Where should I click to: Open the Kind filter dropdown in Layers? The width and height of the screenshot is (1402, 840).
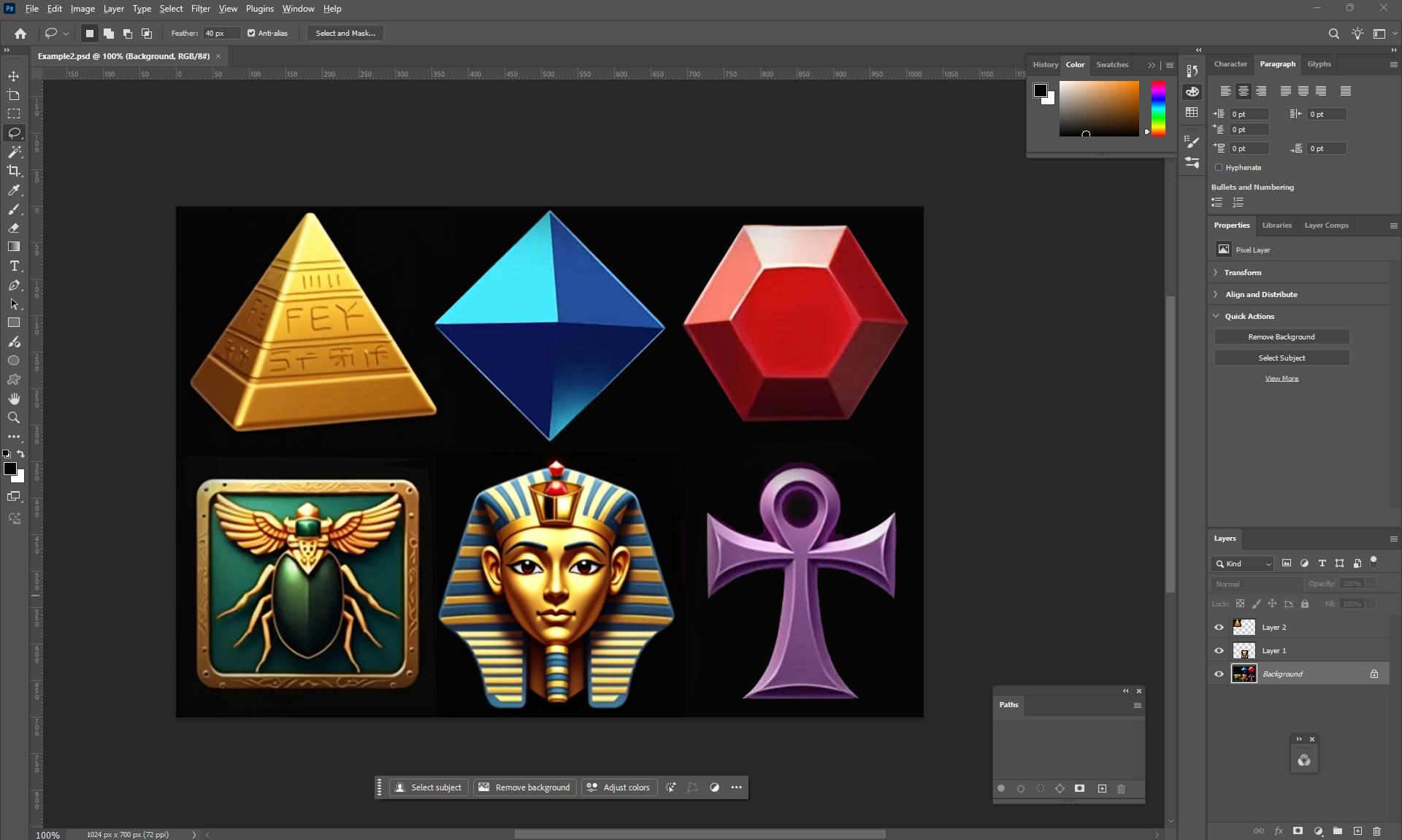(1244, 563)
